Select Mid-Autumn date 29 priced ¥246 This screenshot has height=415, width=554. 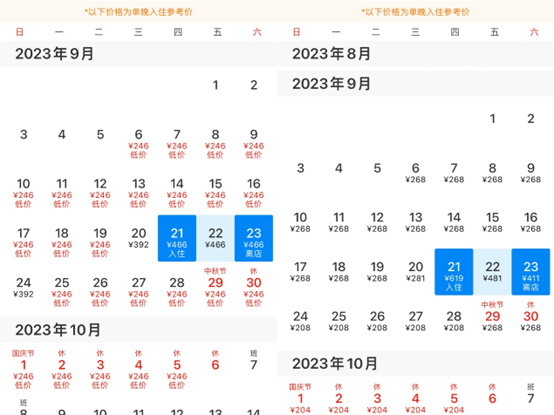click(215, 287)
